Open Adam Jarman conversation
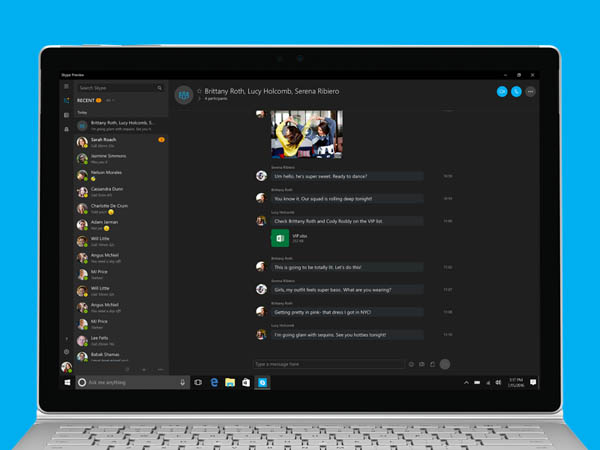The height and width of the screenshot is (450, 600). (121, 225)
